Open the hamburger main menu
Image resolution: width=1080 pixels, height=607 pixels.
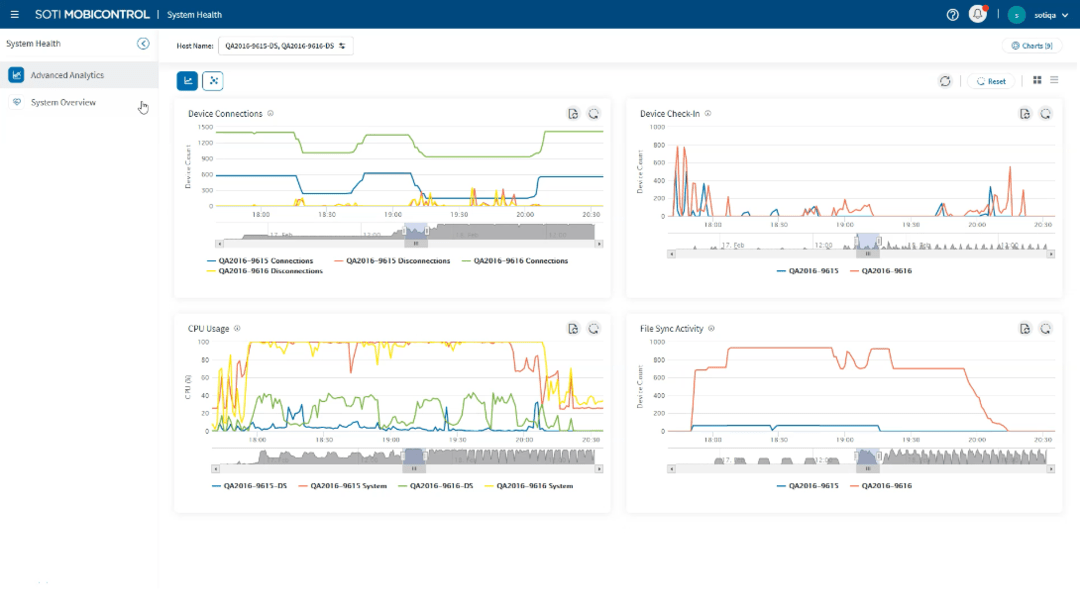14,15
